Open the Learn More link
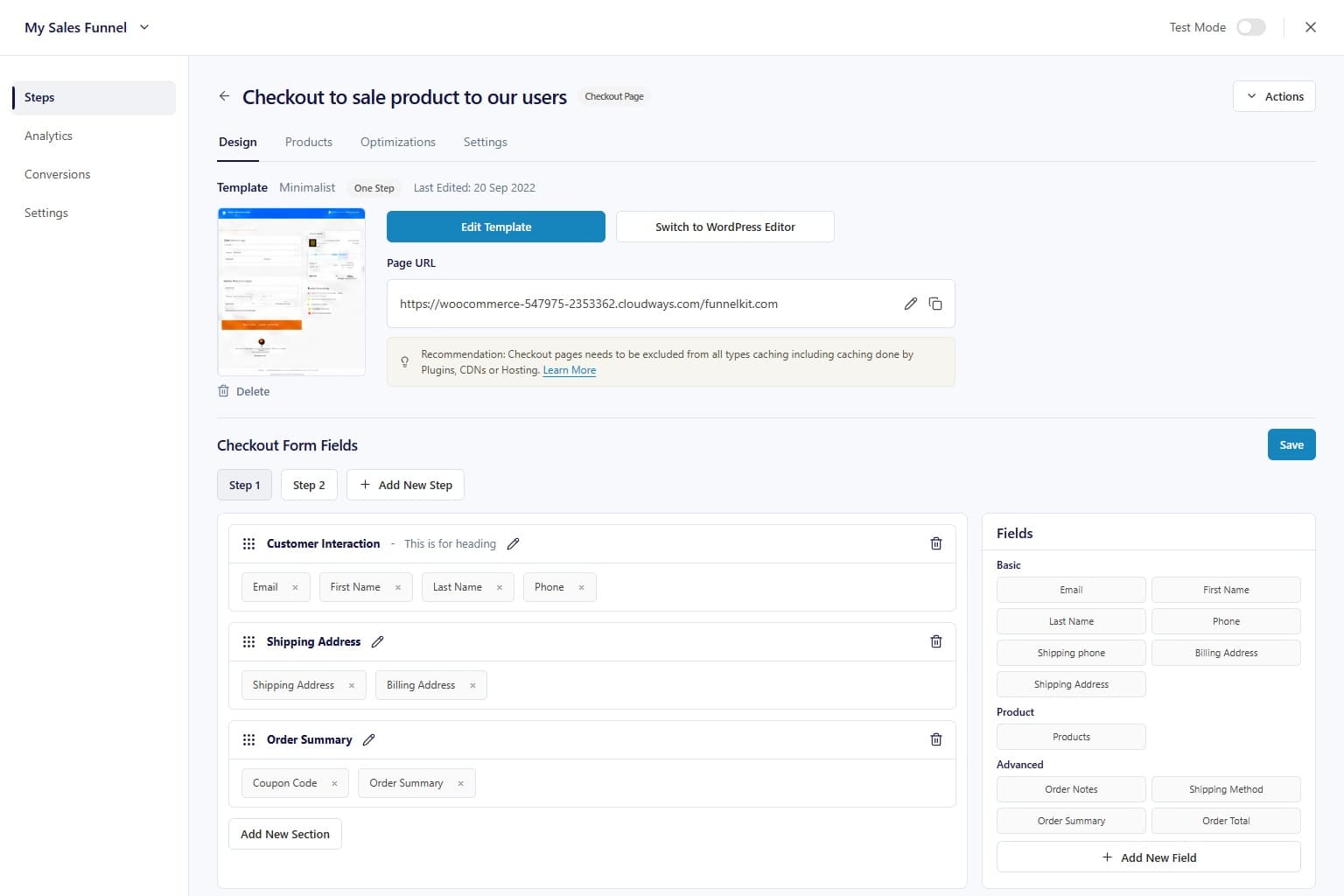1344x896 pixels. tap(570, 370)
